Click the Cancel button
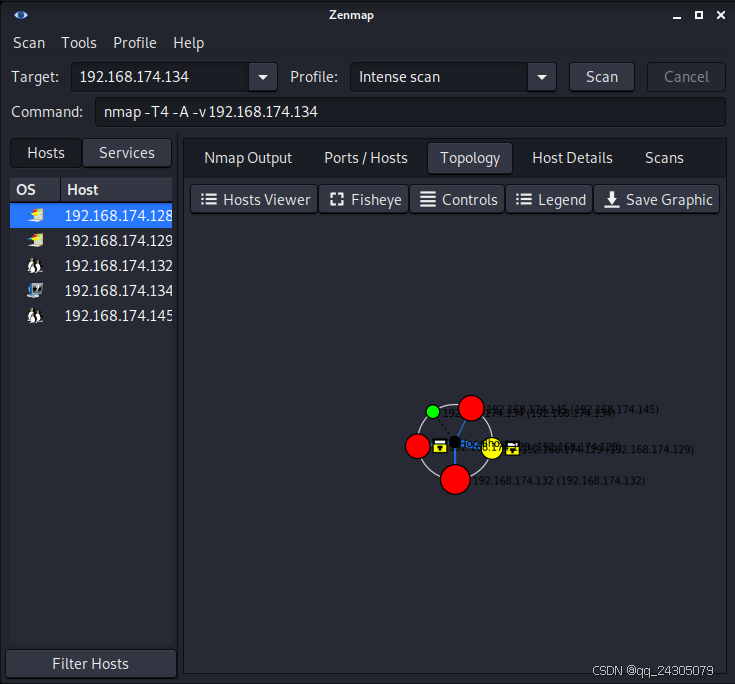 pos(686,77)
